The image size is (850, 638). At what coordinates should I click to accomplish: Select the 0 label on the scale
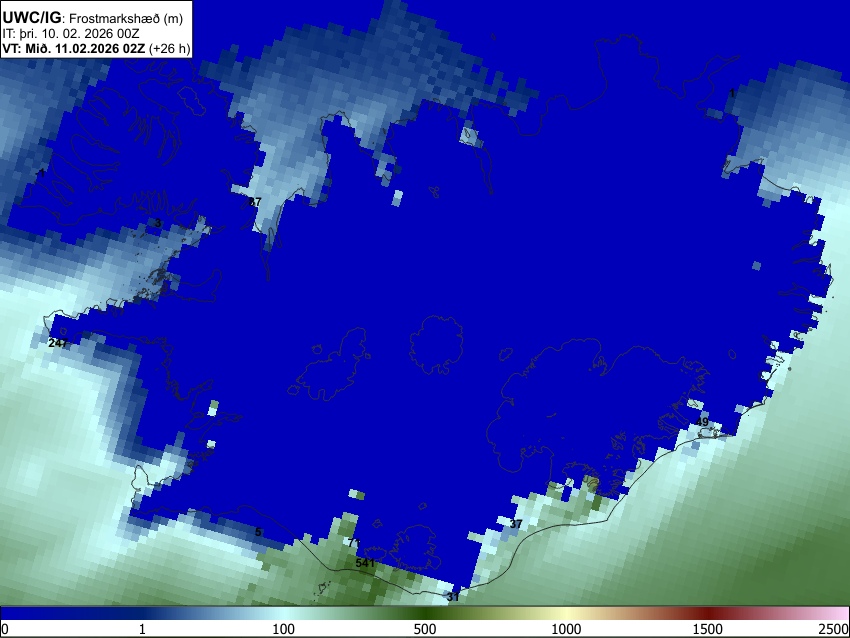coord(5,629)
